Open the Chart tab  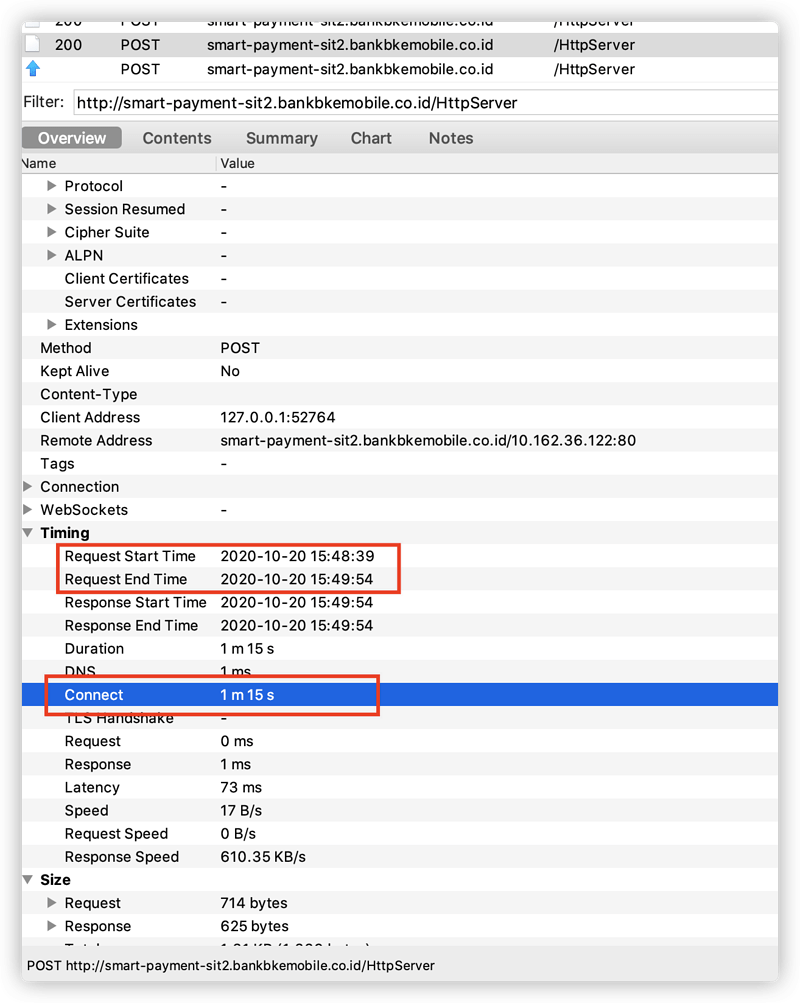pyautogui.click(x=371, y=138)
